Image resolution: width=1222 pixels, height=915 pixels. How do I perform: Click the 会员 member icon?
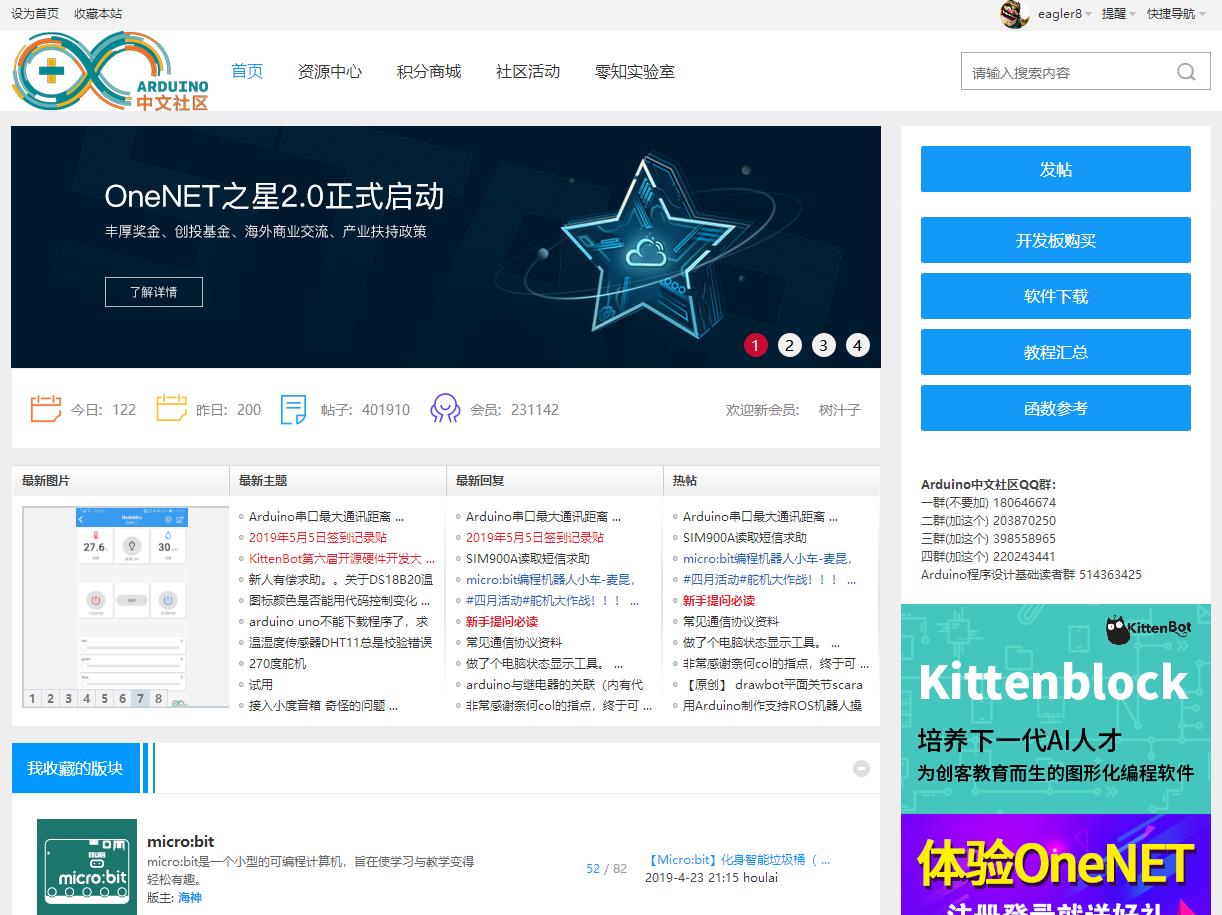[445, 409]
